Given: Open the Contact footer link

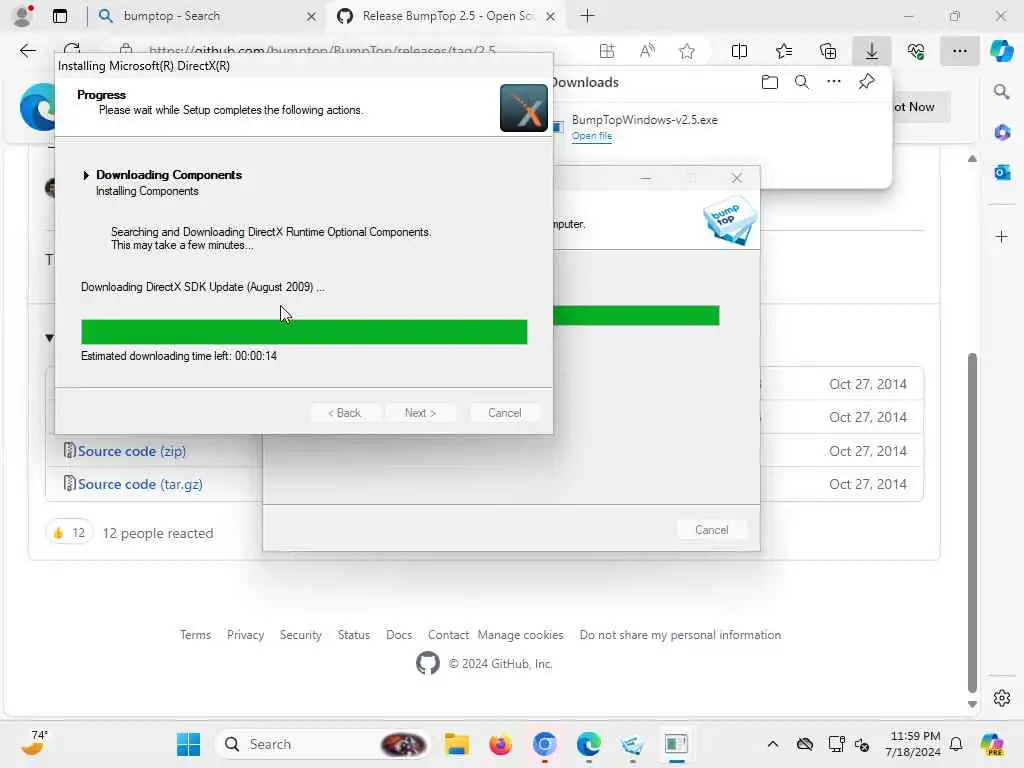Looking at the screenshot, I should (448, 635).
